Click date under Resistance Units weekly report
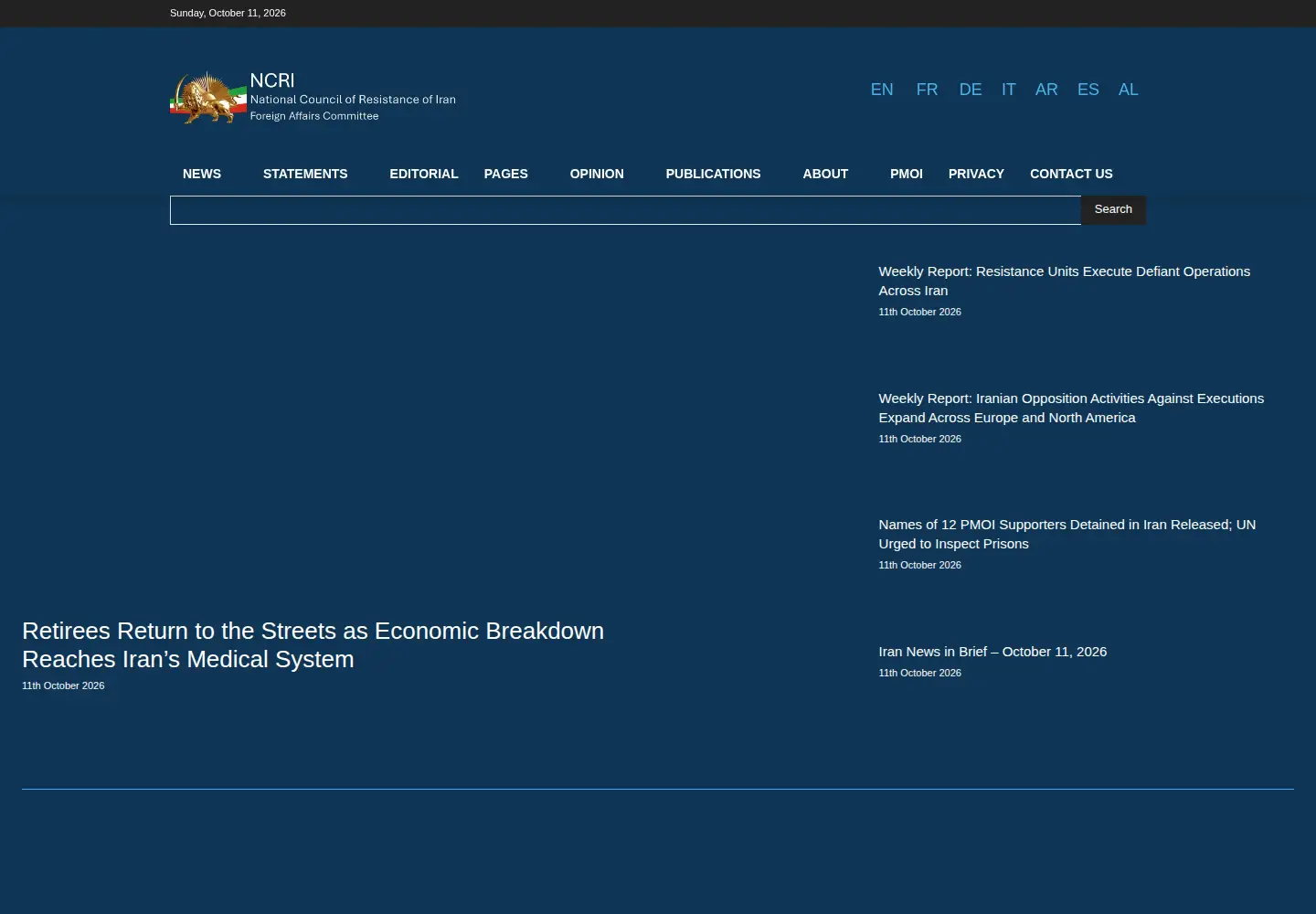1316x914 pixels. pos(920,312)
